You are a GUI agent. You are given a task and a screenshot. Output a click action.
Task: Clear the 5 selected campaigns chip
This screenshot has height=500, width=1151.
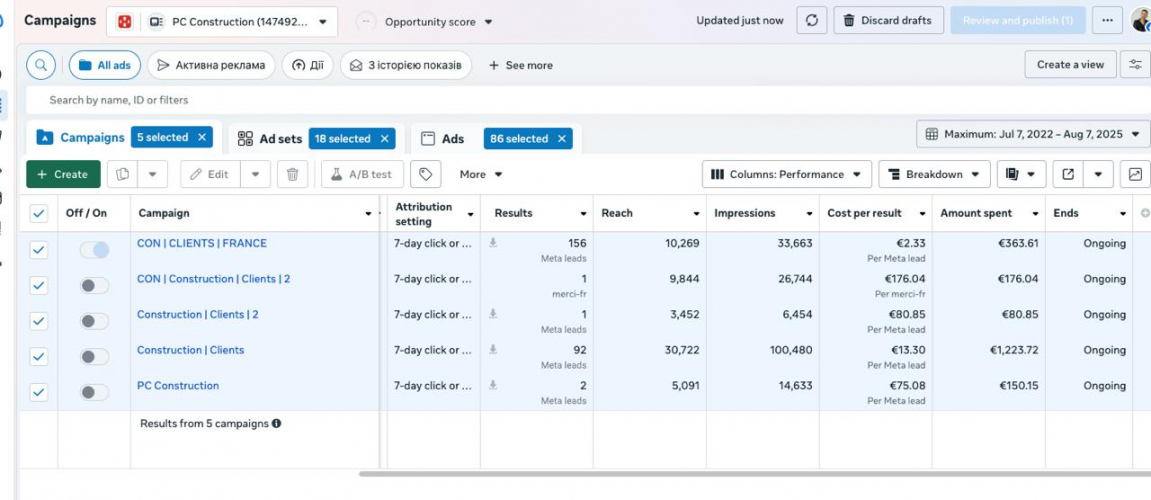[202, 137]
